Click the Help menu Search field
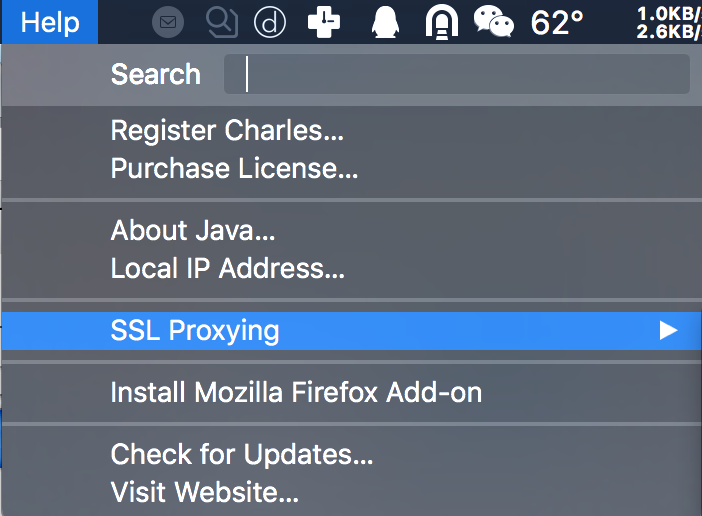 click(457, 75)
